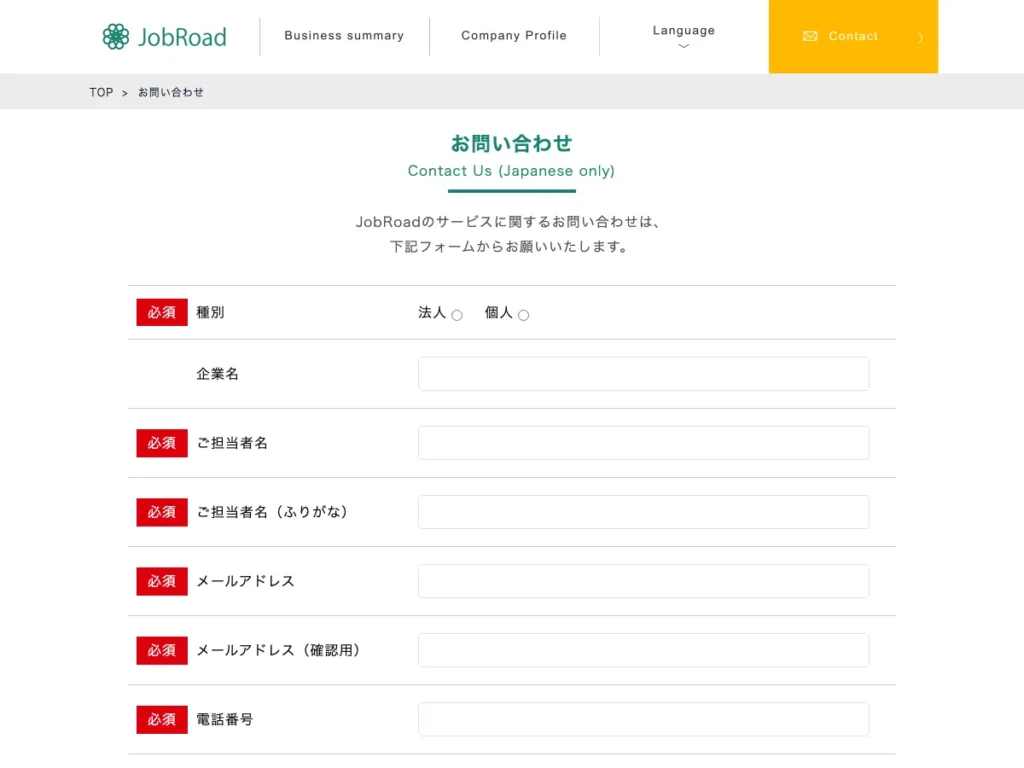The image size is (1024, 768).
Task: Focus the 企業名 input field
Action: click(643, 374)
